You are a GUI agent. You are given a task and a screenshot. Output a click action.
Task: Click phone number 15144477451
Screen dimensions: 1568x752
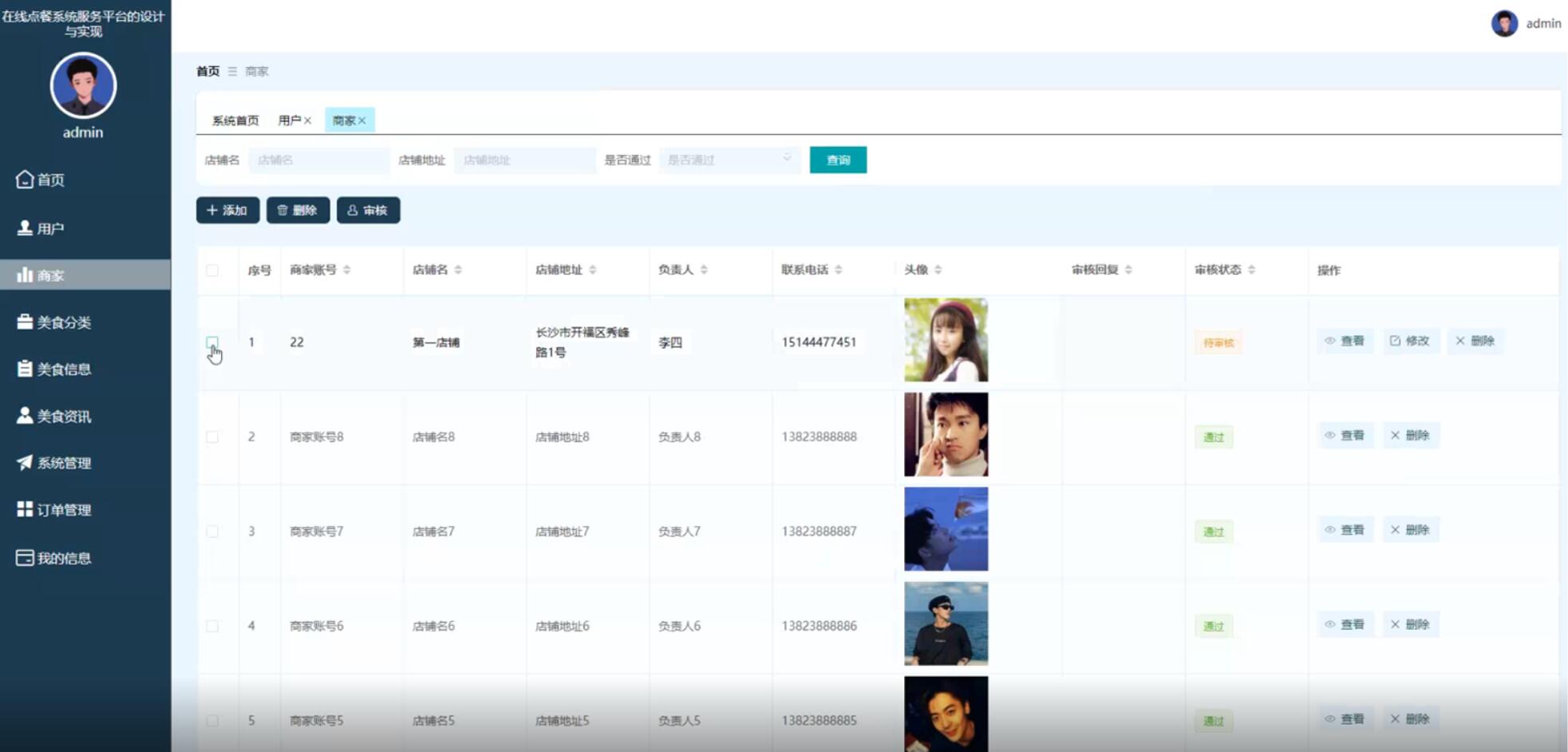tap(819, 342)
